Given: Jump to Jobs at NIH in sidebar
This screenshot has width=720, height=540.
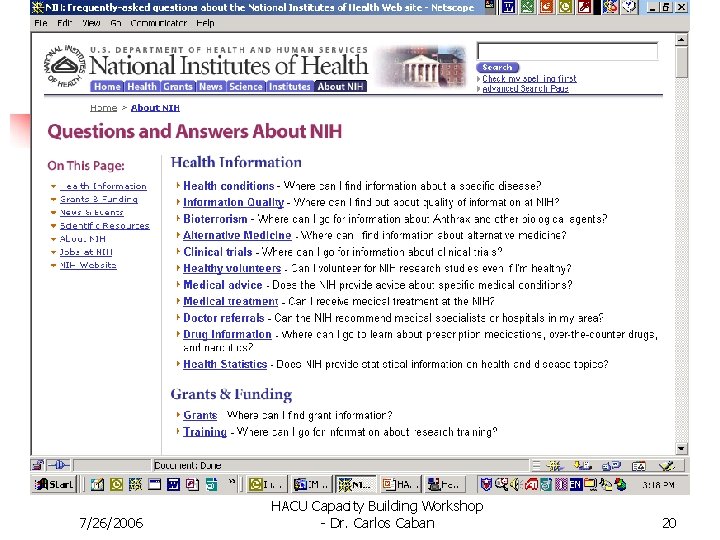Looking at the screenshot, I should [86, 252].
